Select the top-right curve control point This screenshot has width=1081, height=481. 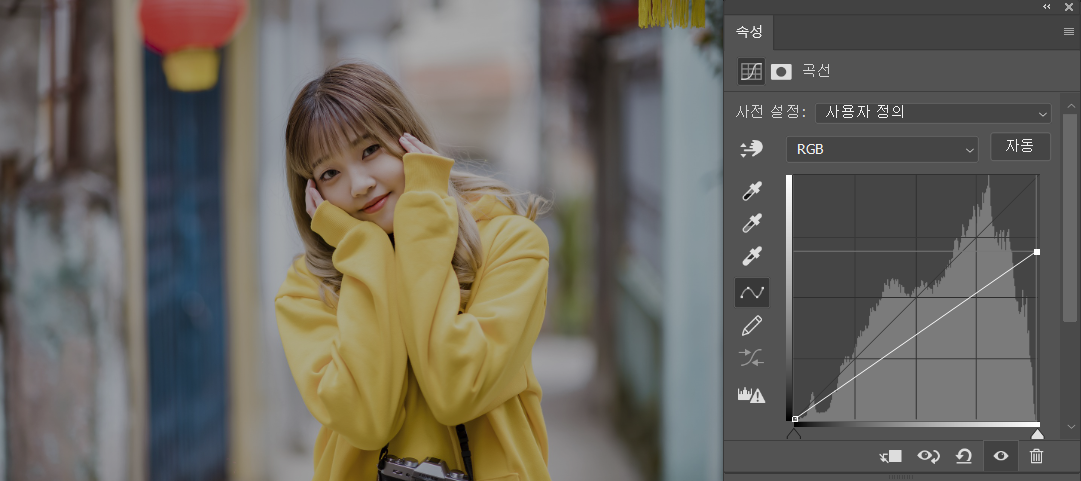pos(1037,252)
